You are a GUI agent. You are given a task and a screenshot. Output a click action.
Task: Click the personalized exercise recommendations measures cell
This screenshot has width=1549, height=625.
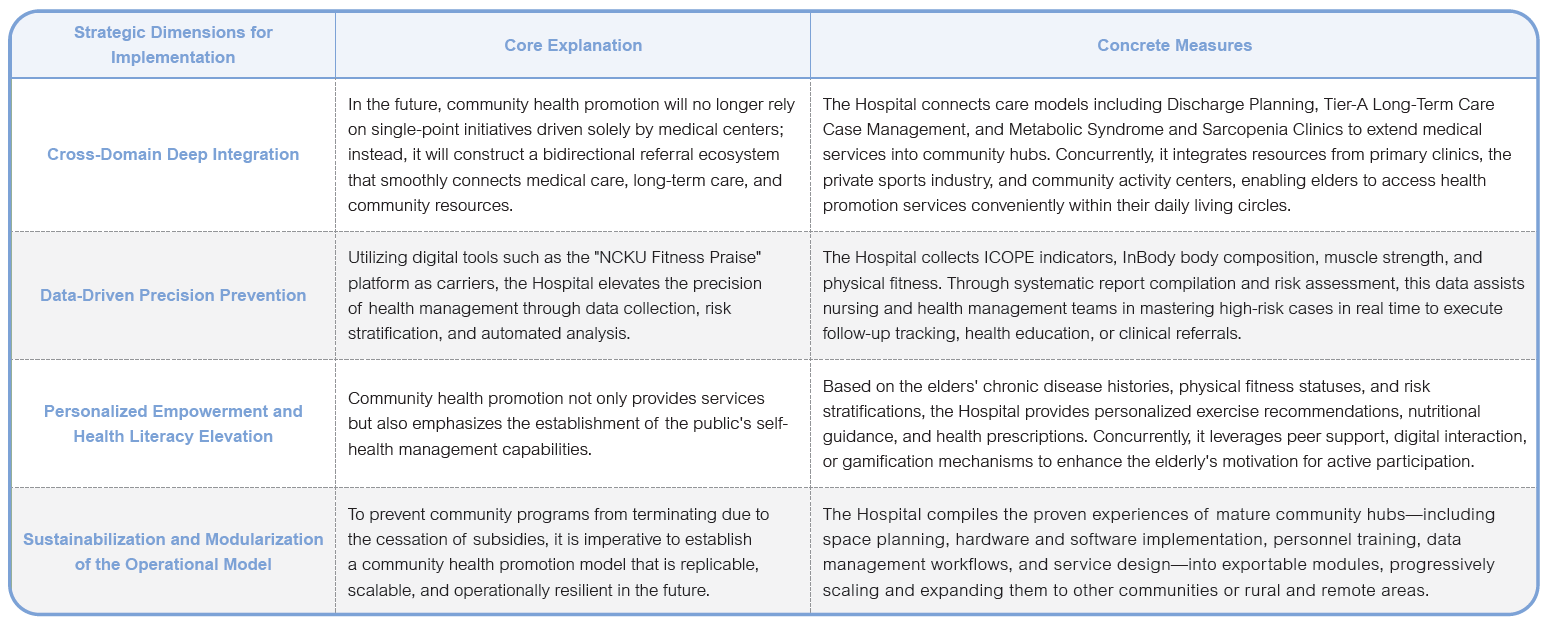pyautogui.click(x=1174, y=423)
